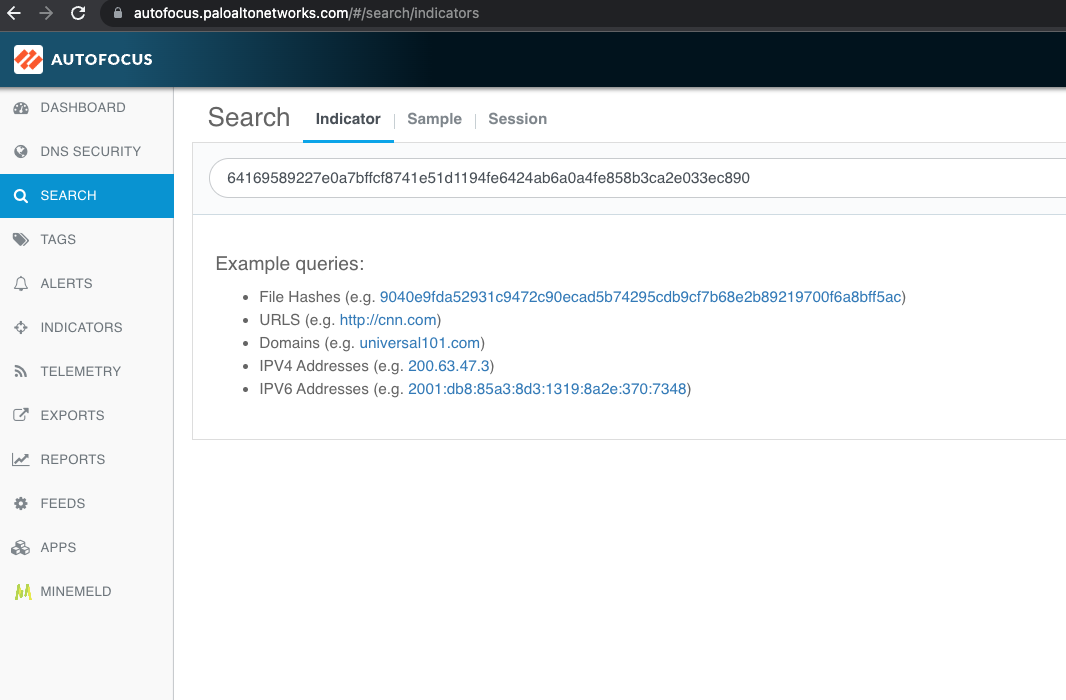Image resolution: width=1066 pixels, height=700 pixels.
Task: Click the universal101.com example domain link
Action: tap(419, 343)
